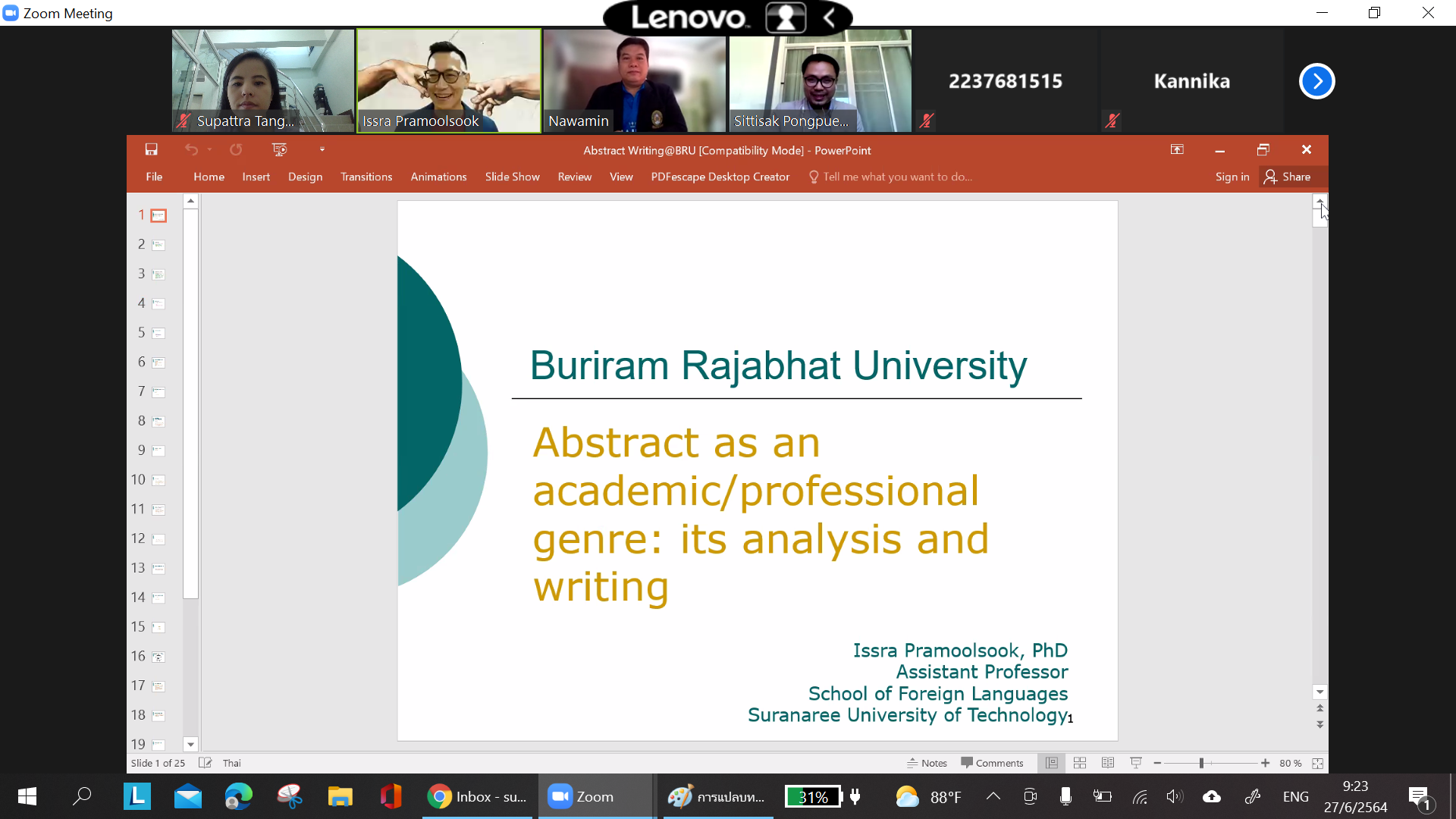Screen dimensions: 1456x819
Task: Click the Undo arrow in PowerPoint
Action: point(191,149)
